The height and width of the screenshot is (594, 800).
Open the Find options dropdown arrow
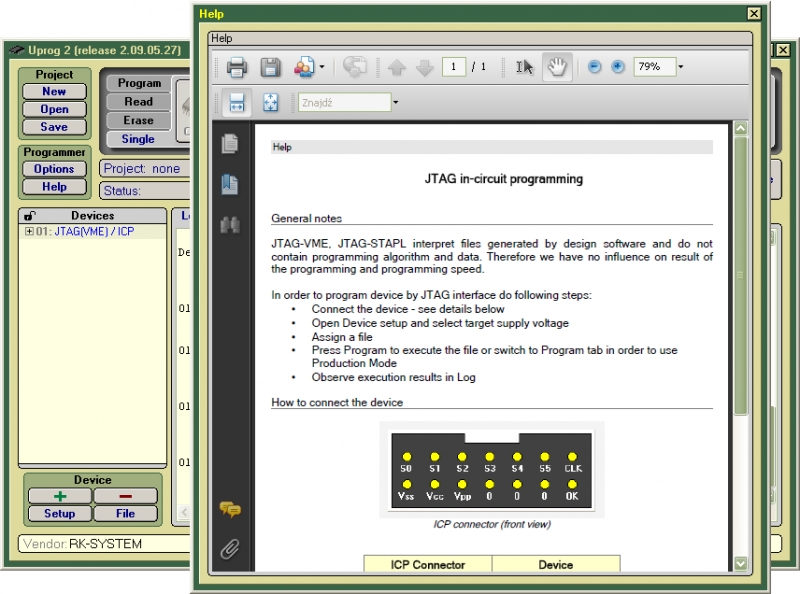click(x=395, y=103)
